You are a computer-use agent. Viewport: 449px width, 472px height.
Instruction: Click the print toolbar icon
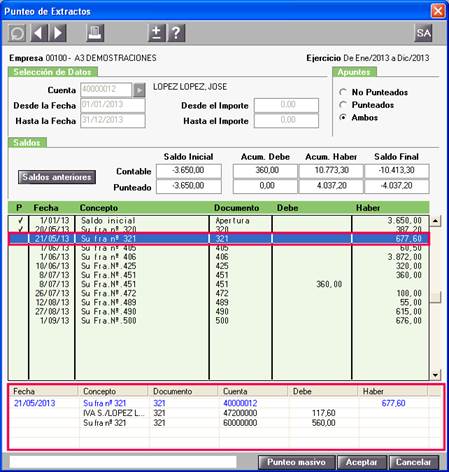click(95, 33)
